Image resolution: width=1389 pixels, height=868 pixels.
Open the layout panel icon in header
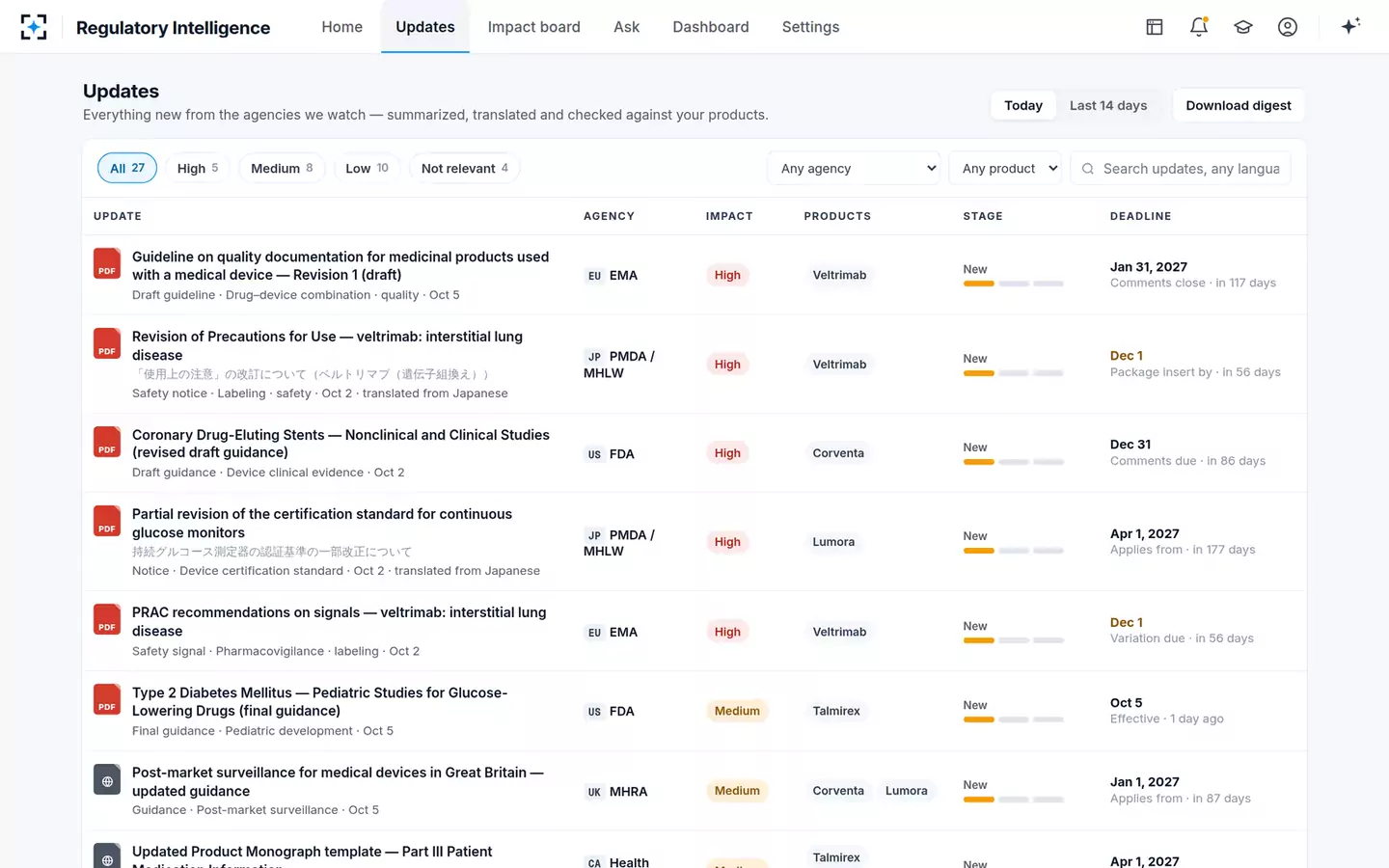[1155, 27]
